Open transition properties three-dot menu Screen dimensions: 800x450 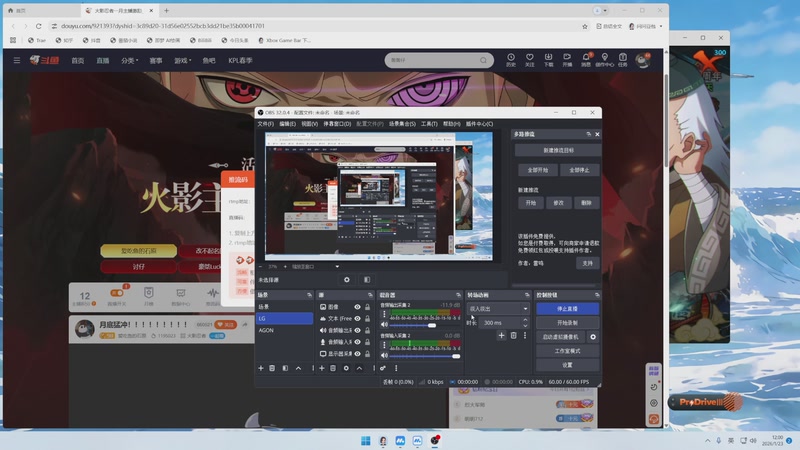tap(525, 335)
